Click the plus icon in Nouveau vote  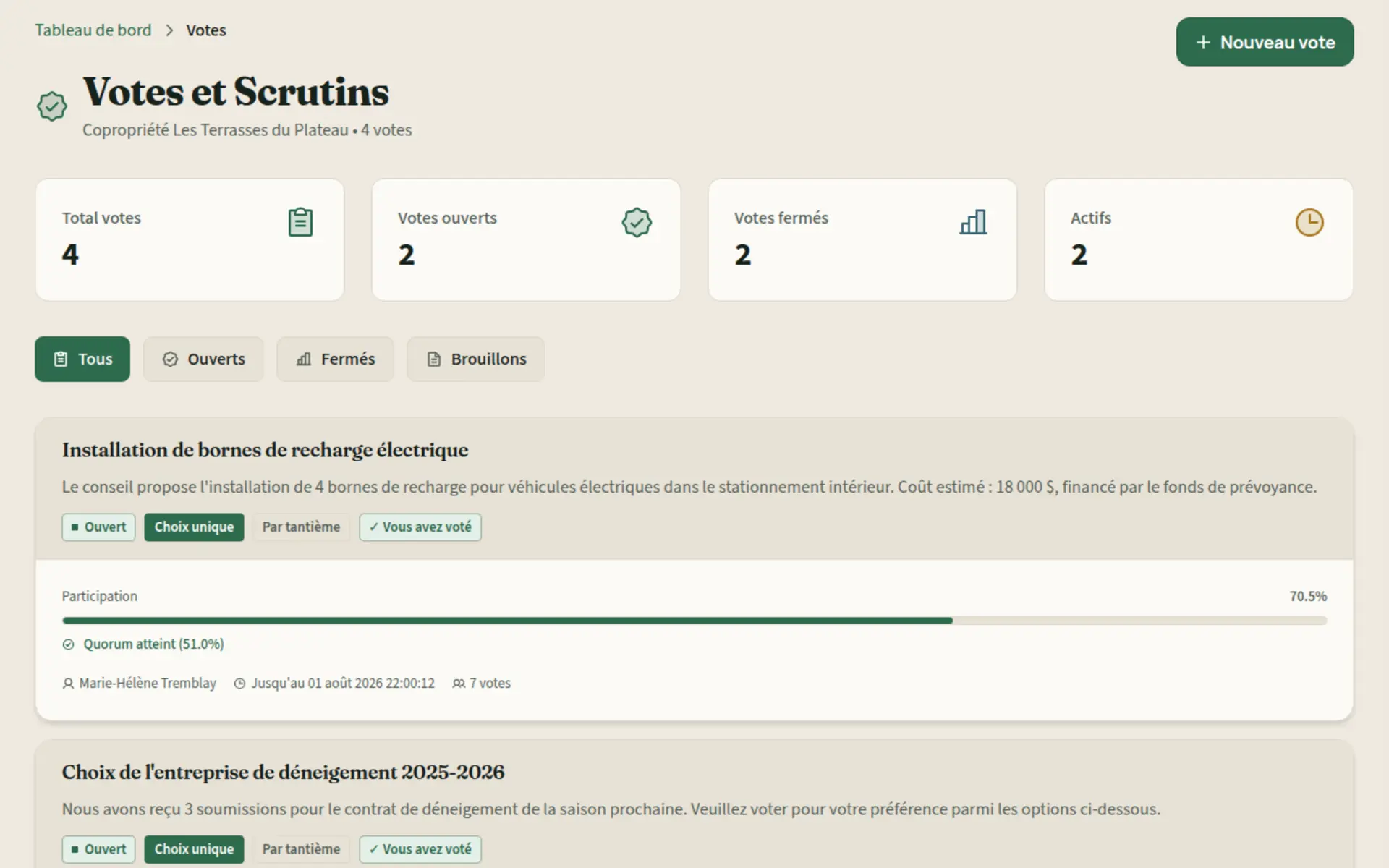coord(1203,43)
